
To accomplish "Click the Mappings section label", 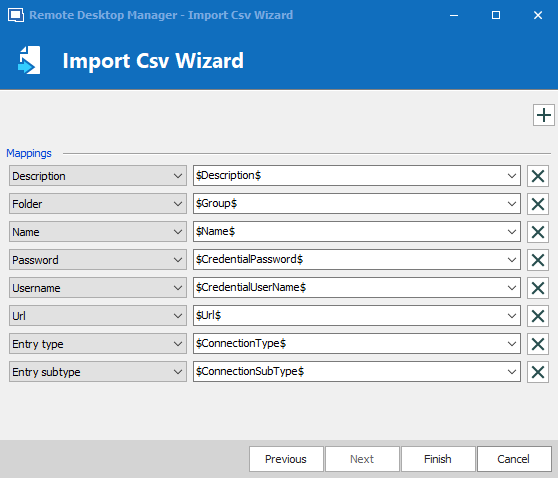I will coord(29,153).
